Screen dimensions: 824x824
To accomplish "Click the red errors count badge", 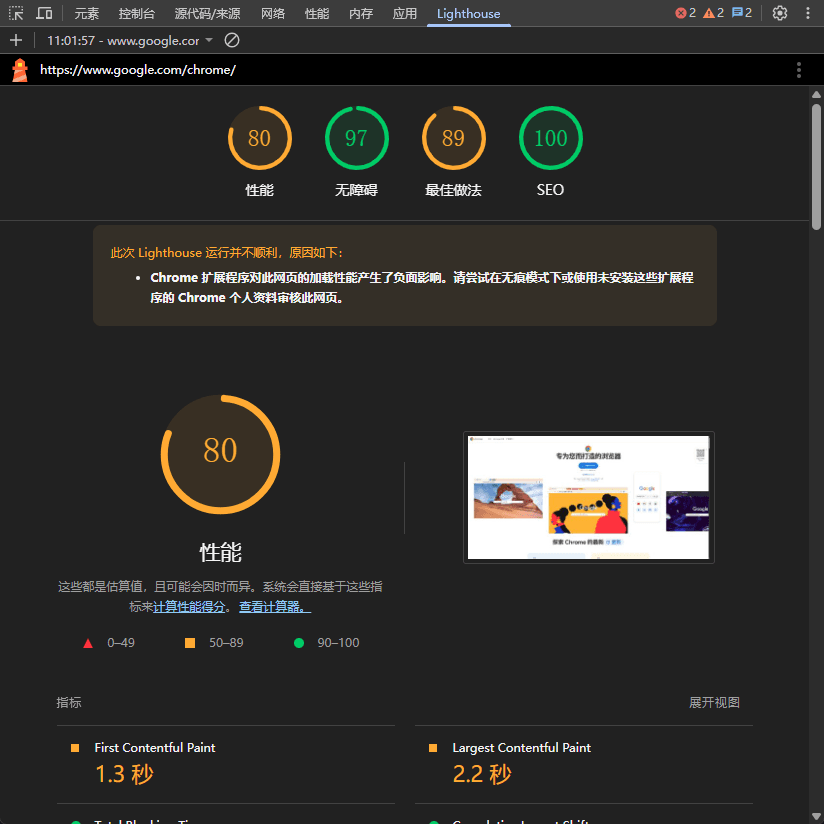I will click(685, 13).
